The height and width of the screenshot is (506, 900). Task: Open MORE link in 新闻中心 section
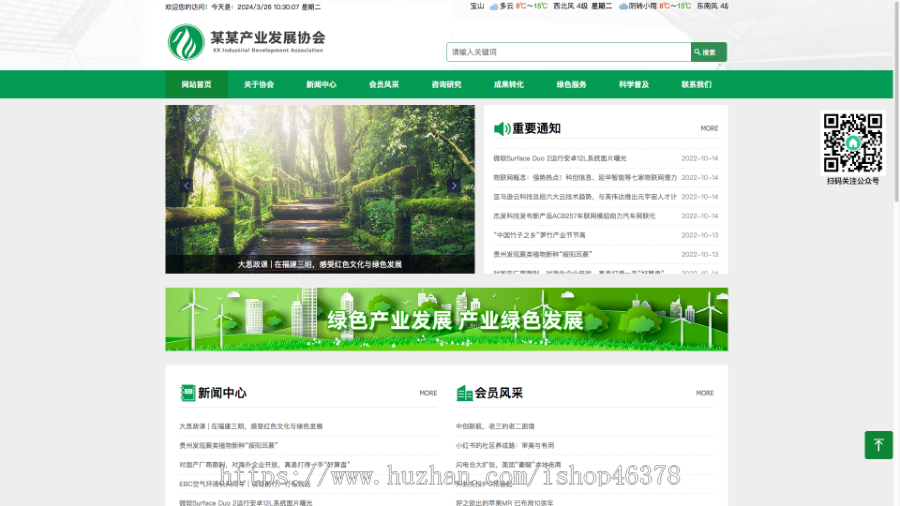click(428, 393)
